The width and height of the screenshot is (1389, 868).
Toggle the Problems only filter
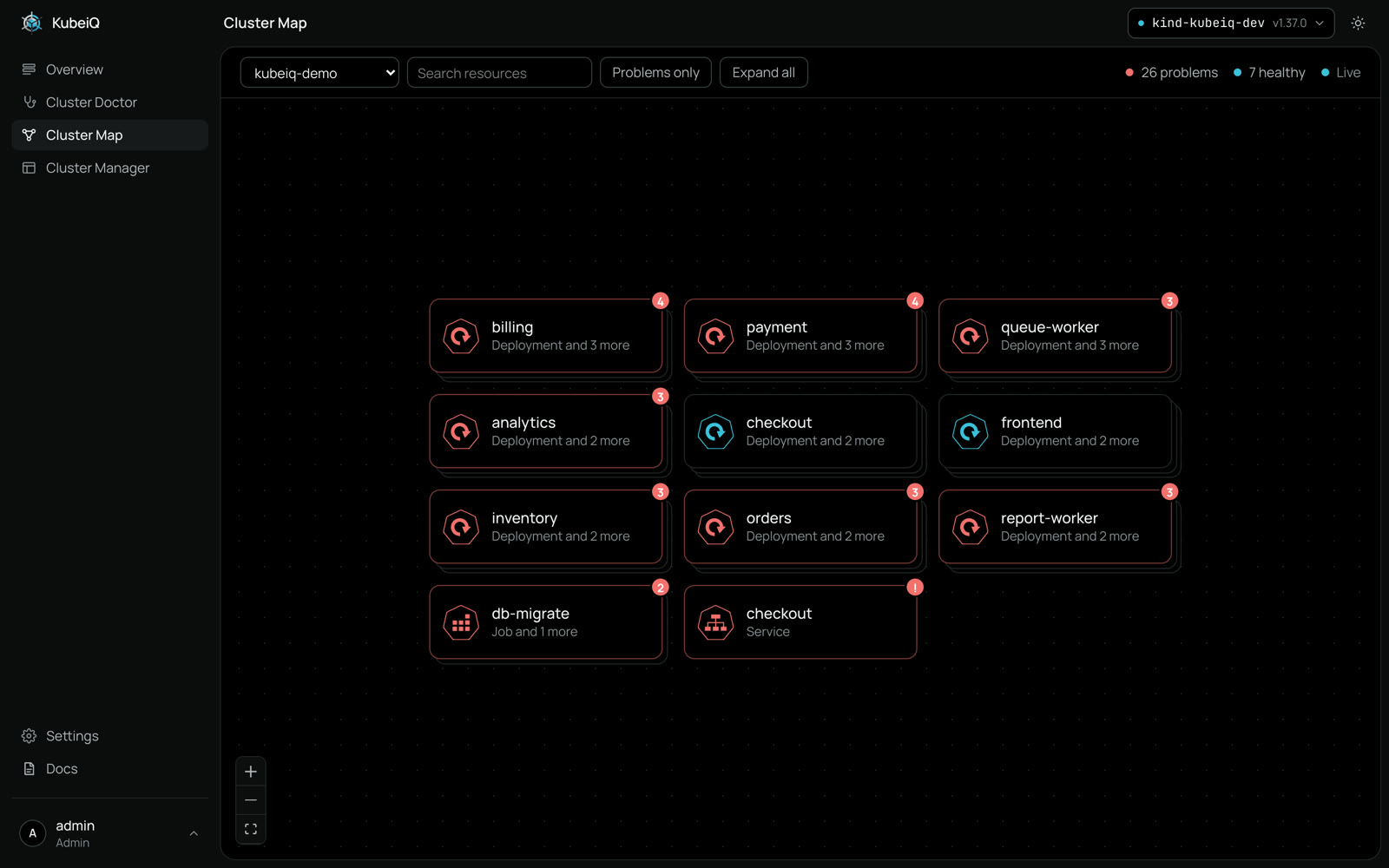(655, 73)
